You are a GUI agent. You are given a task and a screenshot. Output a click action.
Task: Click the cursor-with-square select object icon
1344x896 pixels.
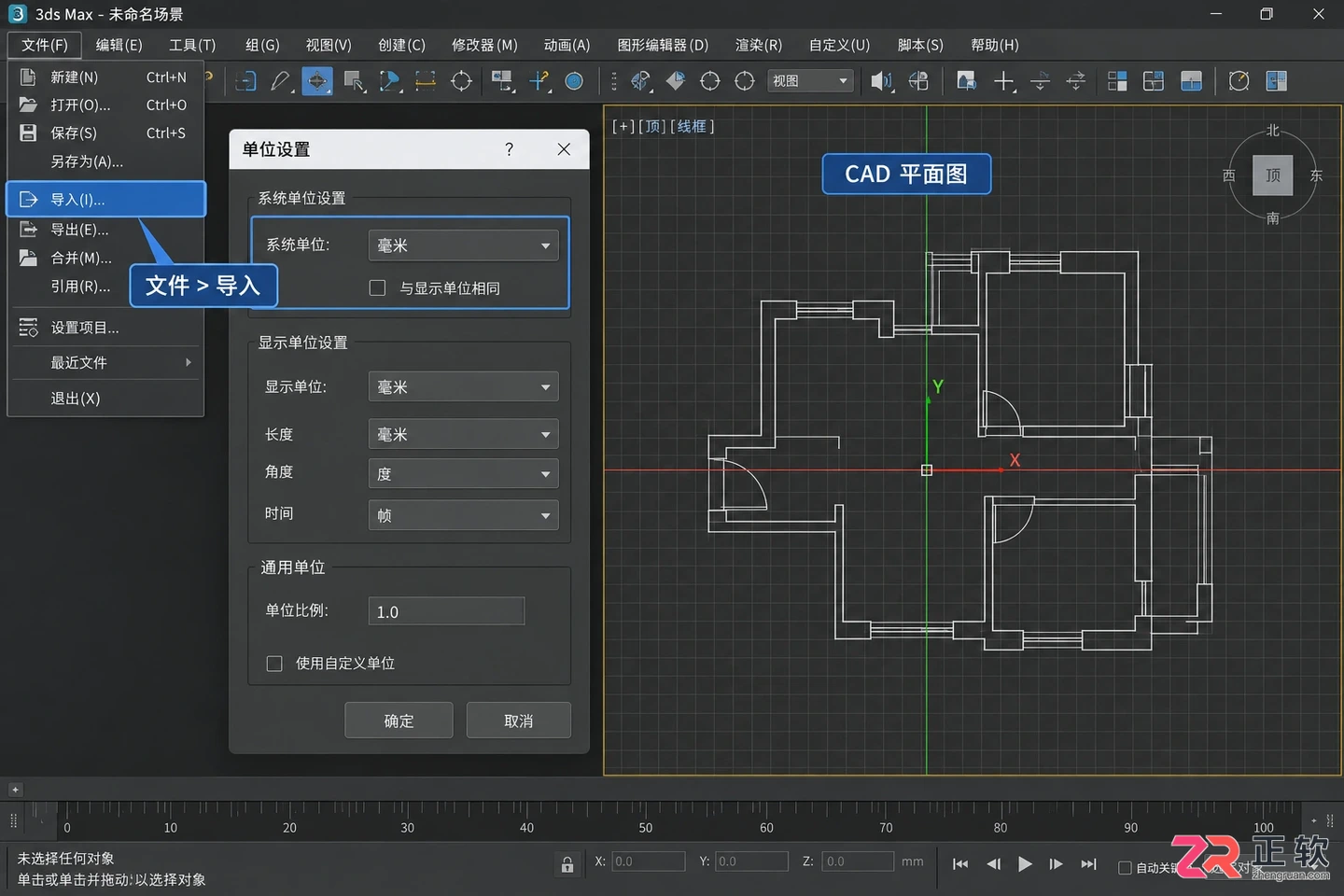pyautogui.click(x=355, y=81)
